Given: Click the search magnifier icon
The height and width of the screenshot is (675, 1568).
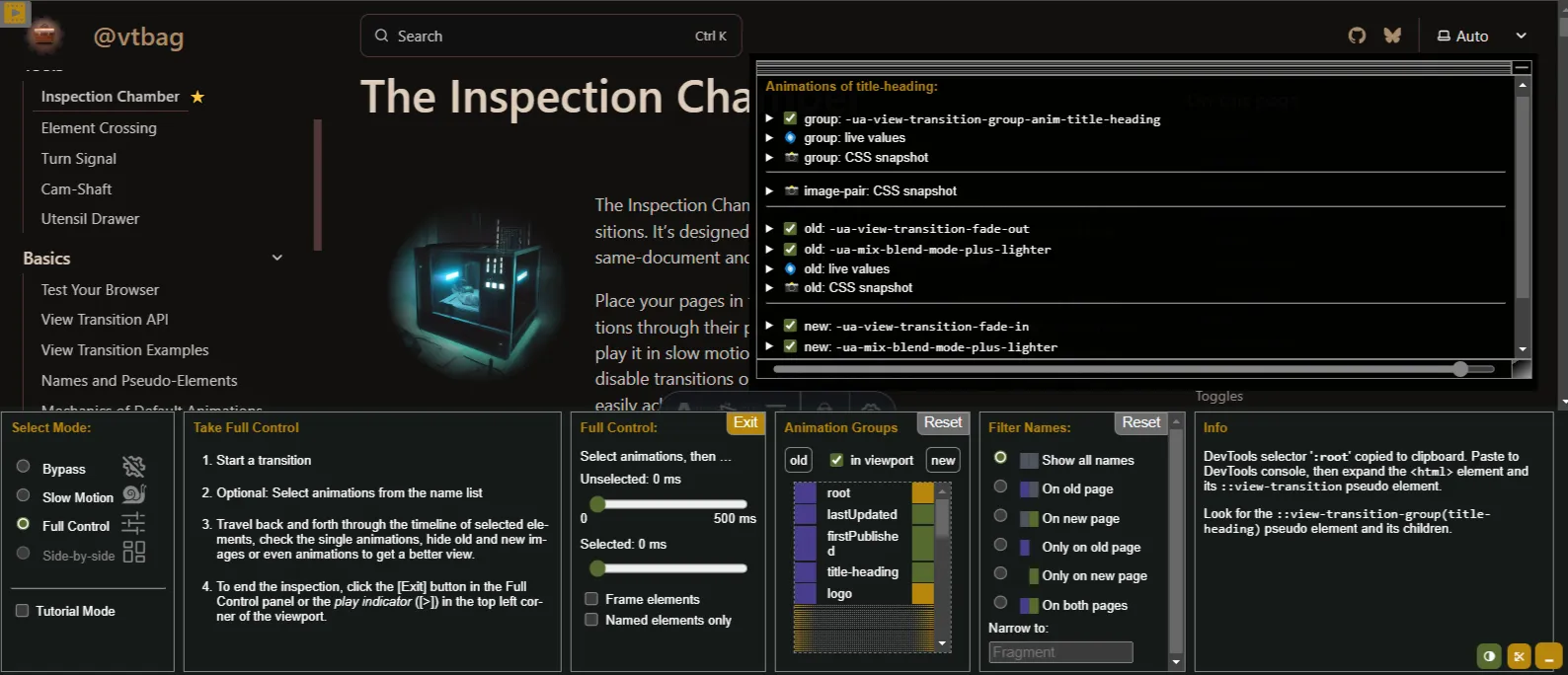Looking at the screenshot, I should click(381, 36).
